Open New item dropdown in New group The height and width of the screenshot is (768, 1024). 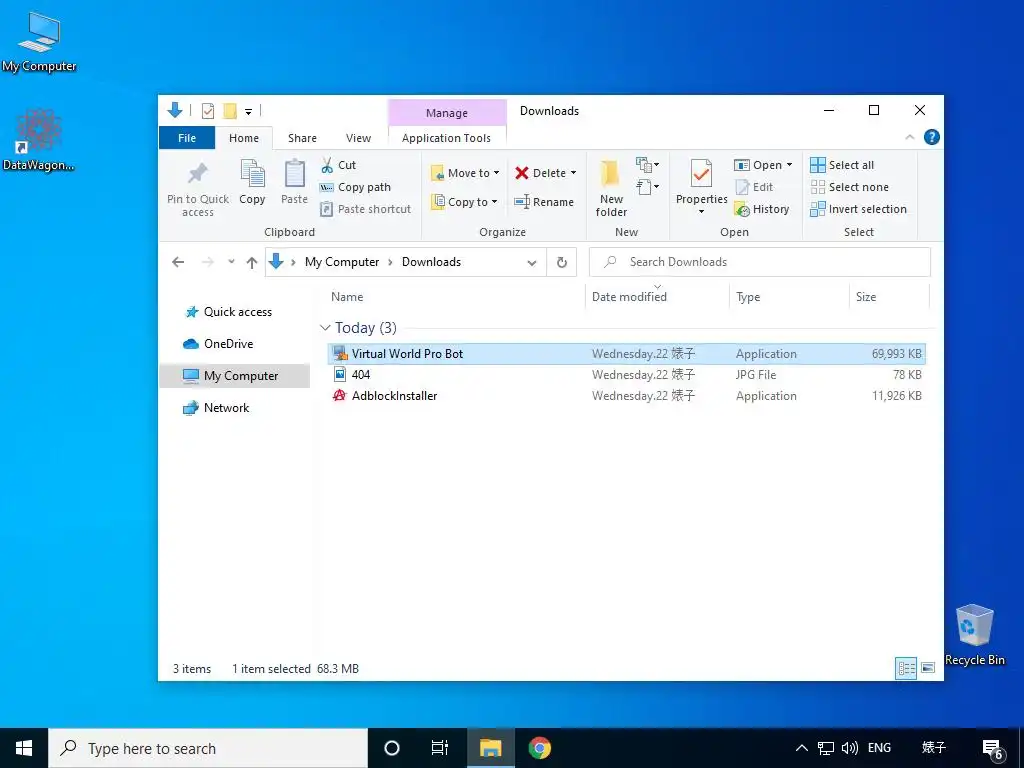point(648,165)
